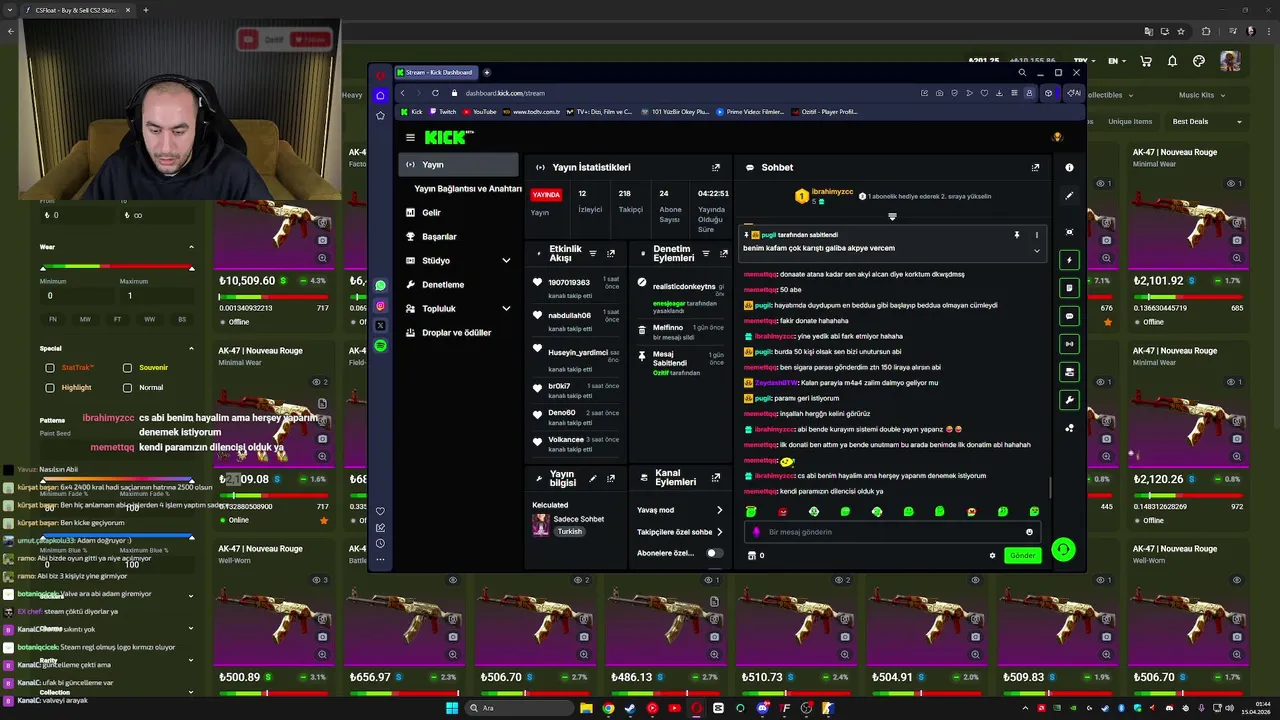Image resolution: width=1280 pixels, height=720 pixels.
Task: Click the lightning bolt sidebar widget icon
Action: [1069, 260]
